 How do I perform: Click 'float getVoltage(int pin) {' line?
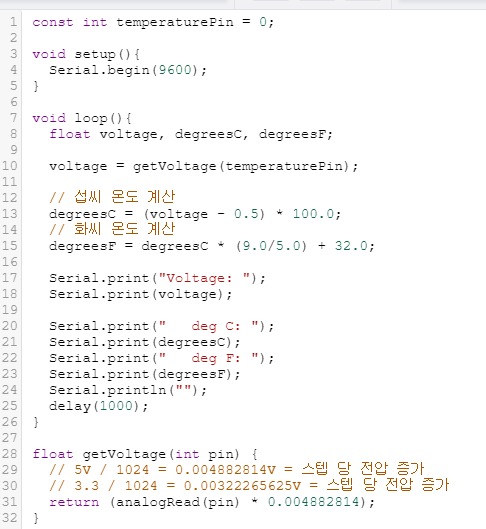coord(145,454)
